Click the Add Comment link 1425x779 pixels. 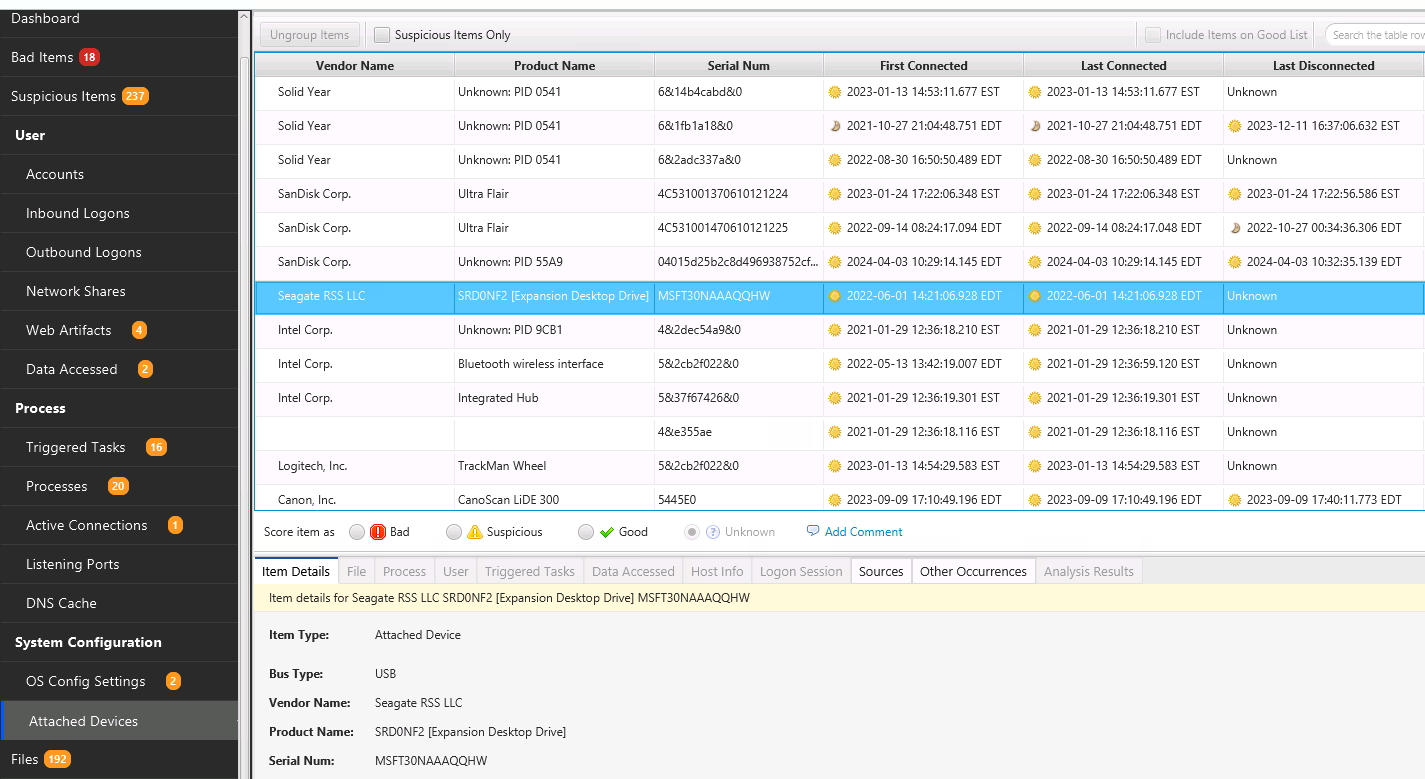click(x=863, y=532)
